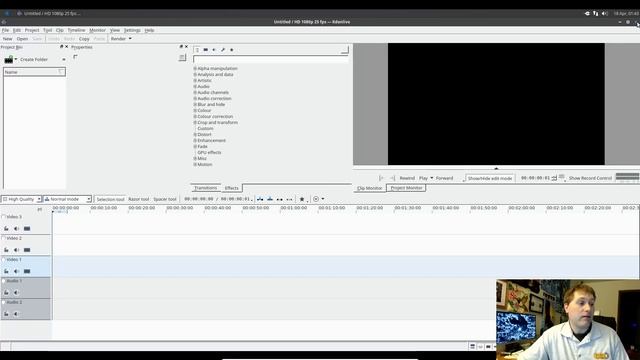Open the High Quality preview dropdown
This screenshot has height=360, width=640.
point(21,199)
